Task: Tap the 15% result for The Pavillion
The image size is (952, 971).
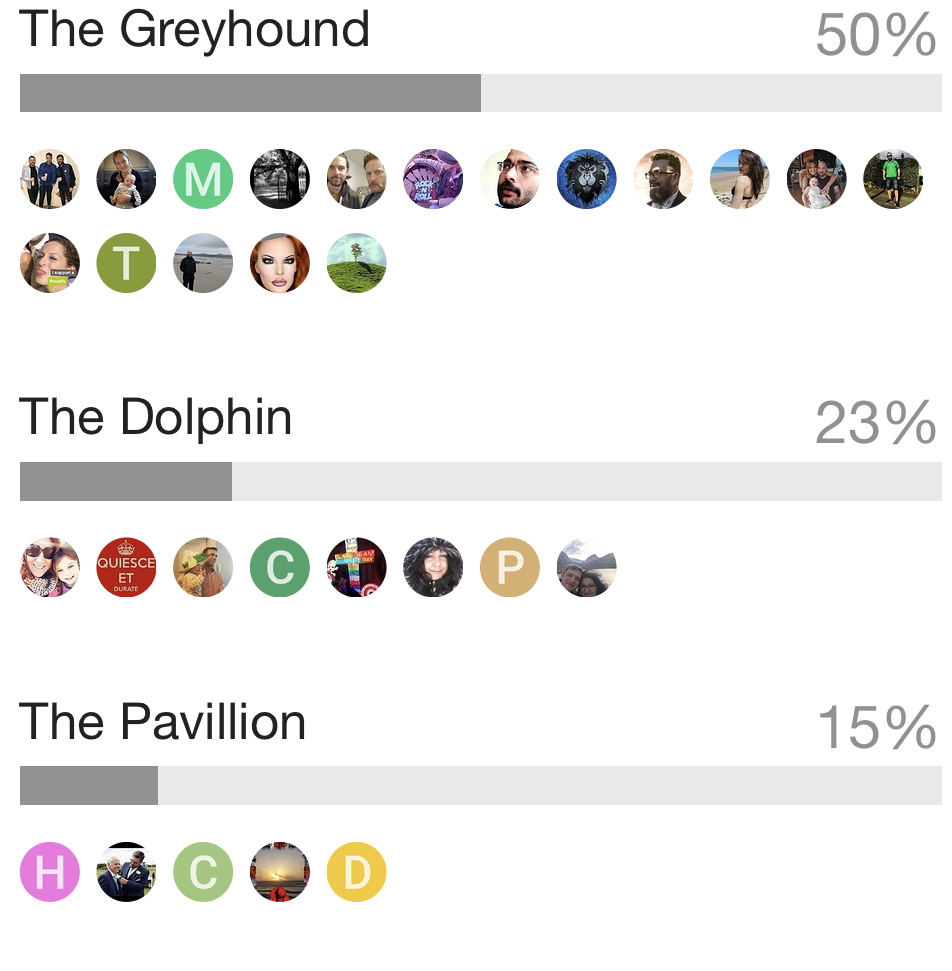Action: pyautogui.click(x=876, y=728)
